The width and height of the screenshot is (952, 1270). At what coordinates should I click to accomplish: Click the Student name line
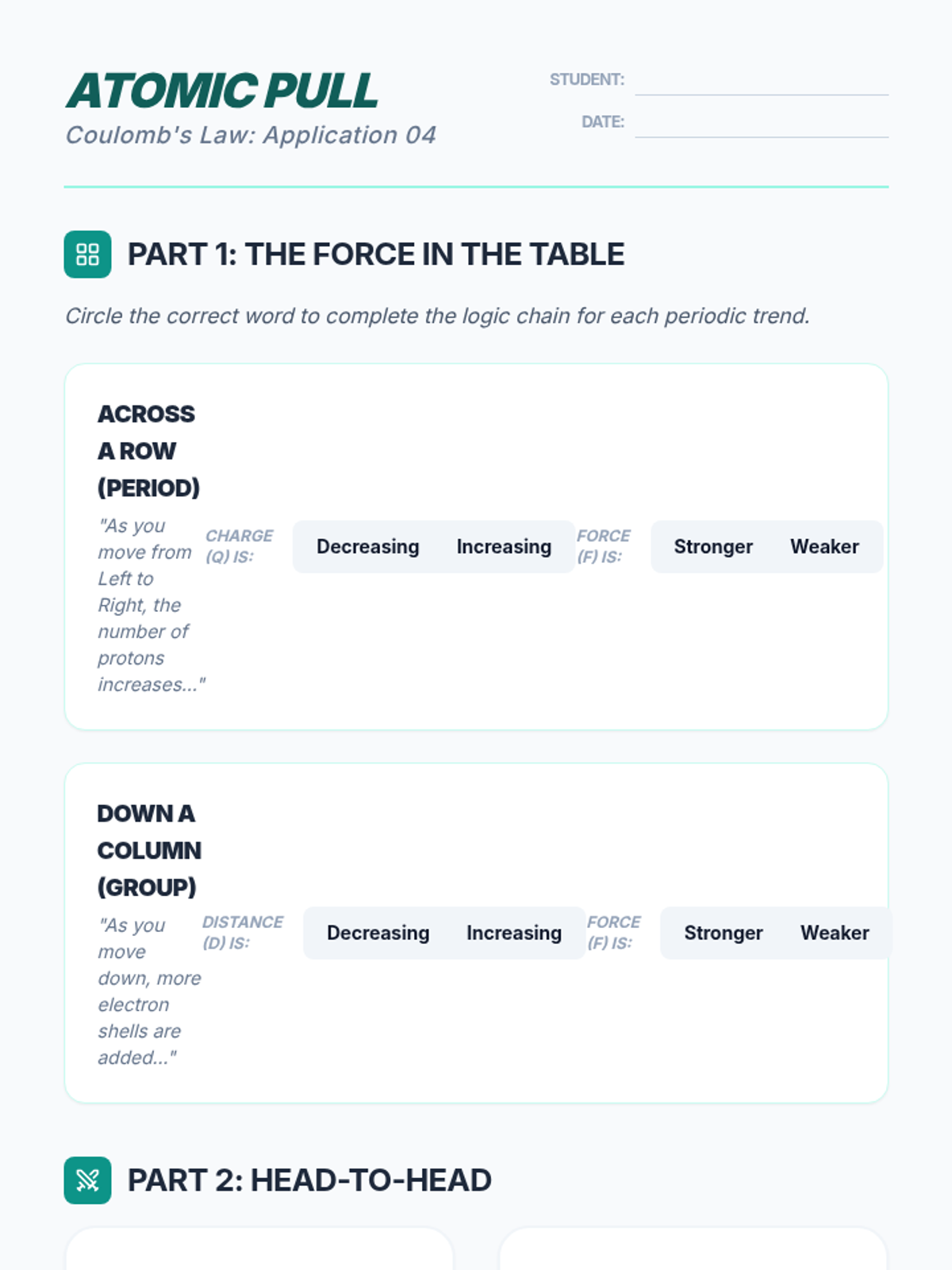point(762,81)
